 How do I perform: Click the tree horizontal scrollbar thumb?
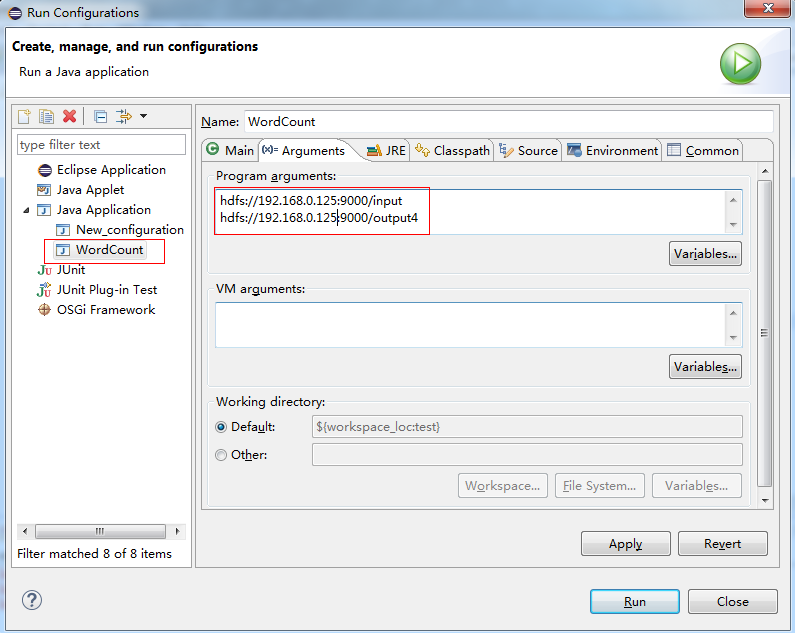pos(100,532)
